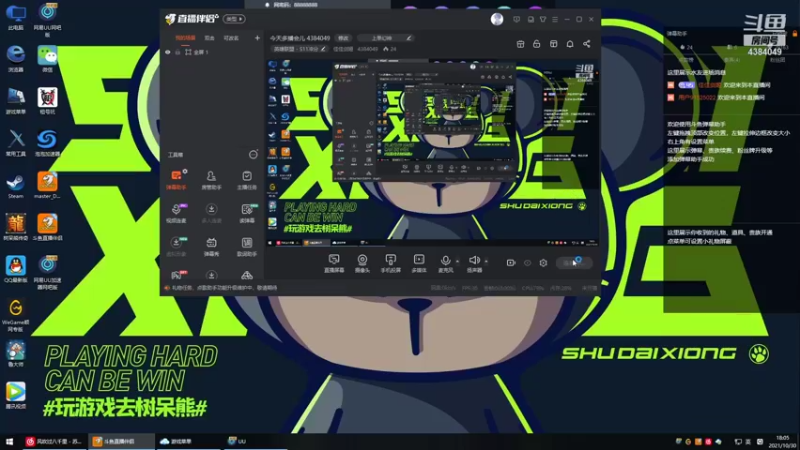Image resolution: width=800 pixels, height=450 pixels.
Task: Add 手机投屏 phone casting source
Action: (x=391, y=263)
